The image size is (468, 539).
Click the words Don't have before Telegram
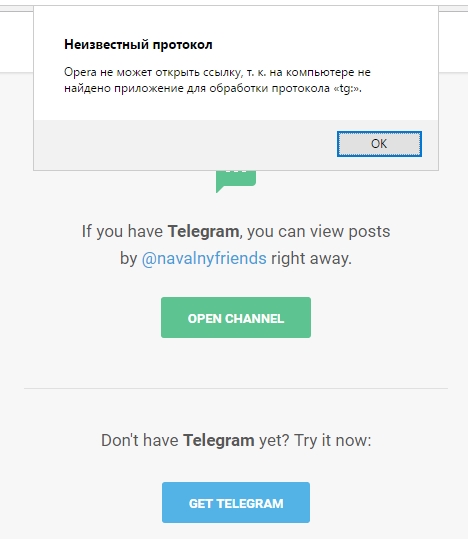140,440
